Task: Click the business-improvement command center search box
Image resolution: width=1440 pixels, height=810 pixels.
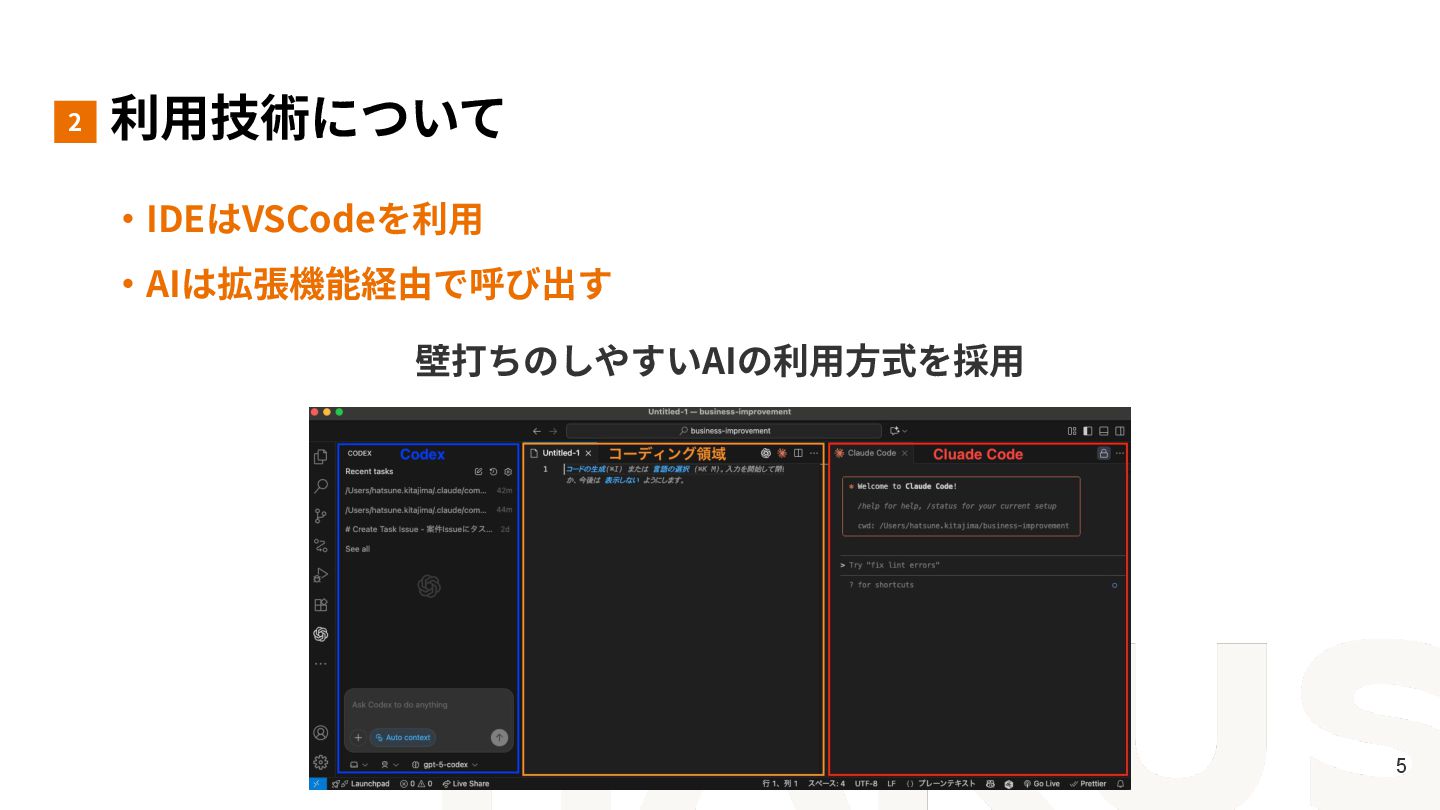Action: pos(724,431)
